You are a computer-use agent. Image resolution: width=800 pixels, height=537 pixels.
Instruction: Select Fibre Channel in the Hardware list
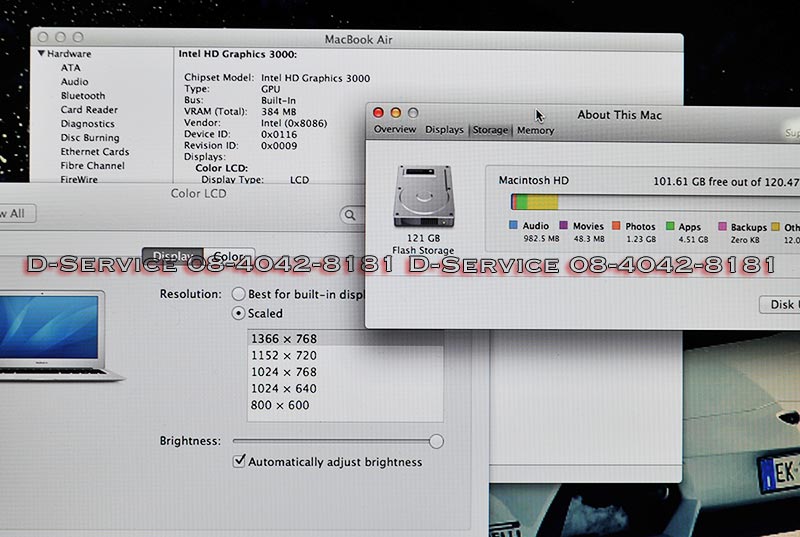pyautogui.click(x=92, y=165)
